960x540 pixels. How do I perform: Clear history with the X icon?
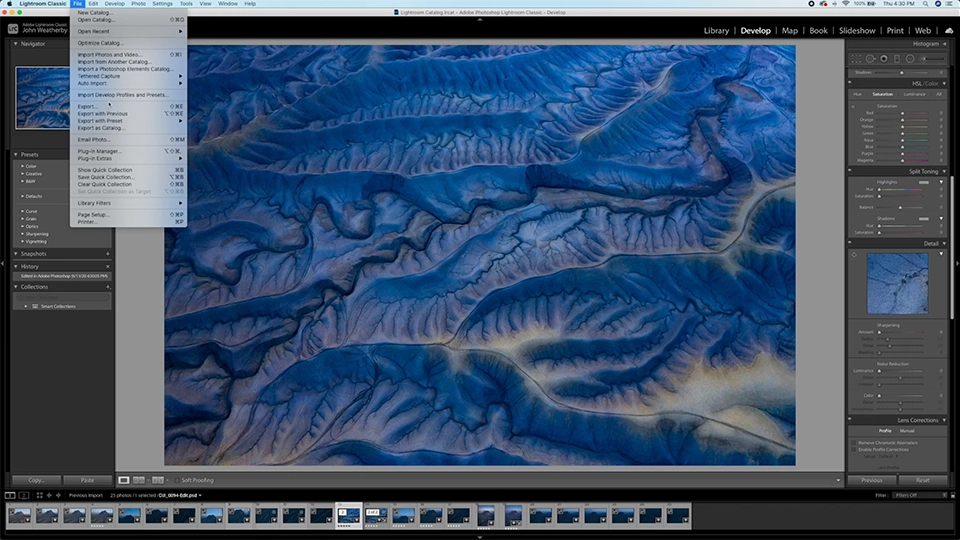[108, 266]
